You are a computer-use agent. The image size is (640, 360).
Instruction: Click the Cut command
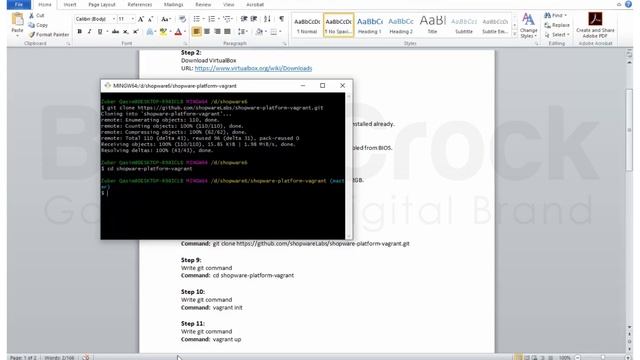click(x=36, y=16)
